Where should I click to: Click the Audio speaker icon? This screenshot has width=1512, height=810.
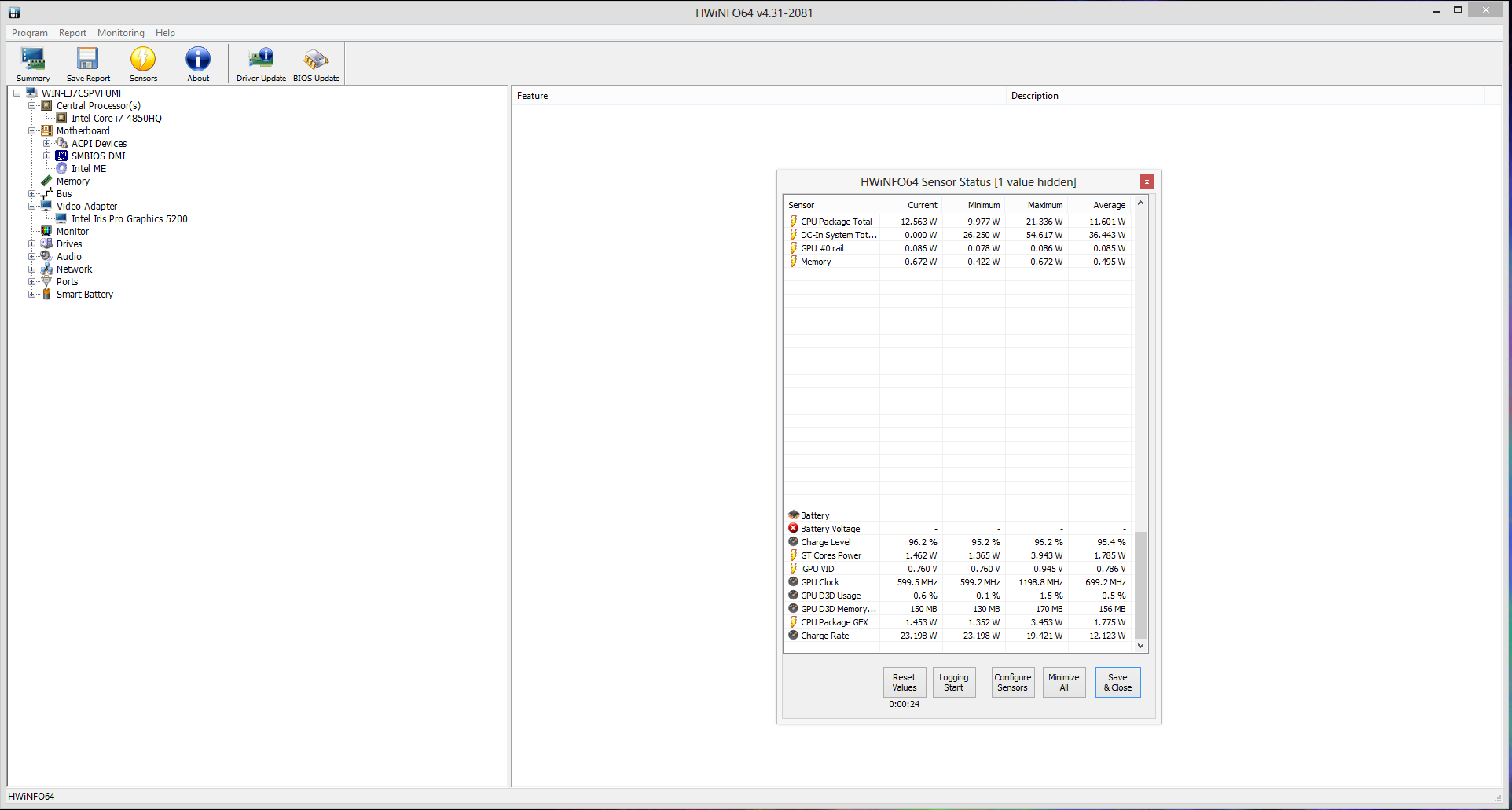[x=46, y=257]
